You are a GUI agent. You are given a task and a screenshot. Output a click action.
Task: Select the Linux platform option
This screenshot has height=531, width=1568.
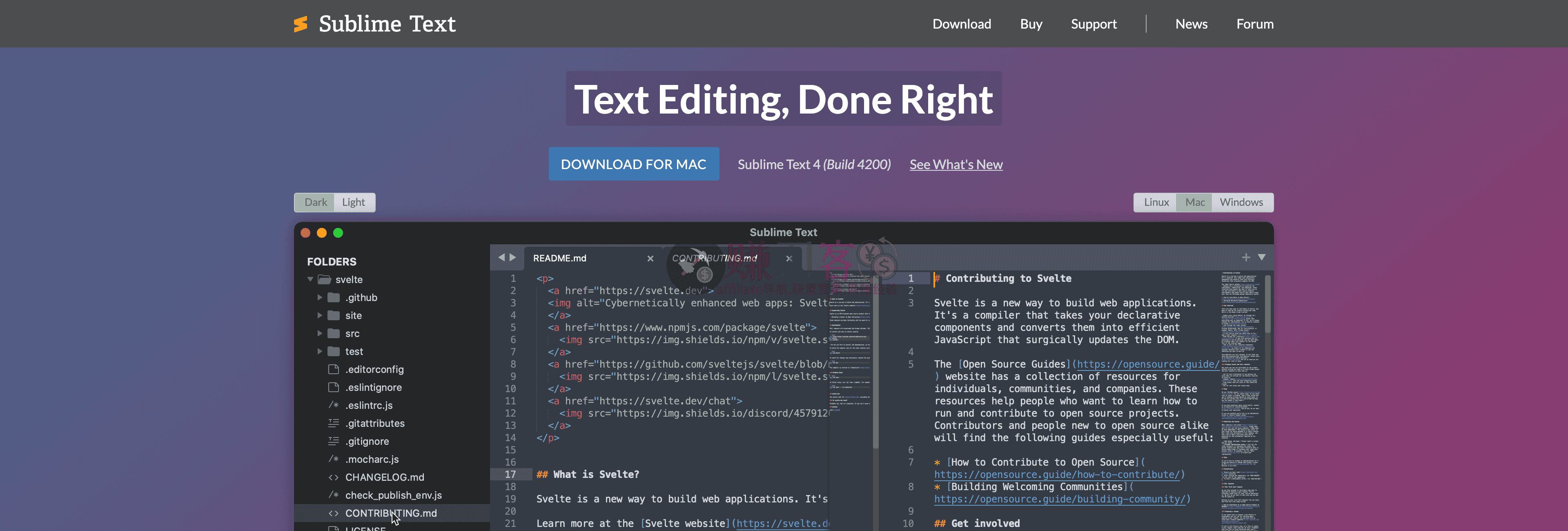(1155, 202)
